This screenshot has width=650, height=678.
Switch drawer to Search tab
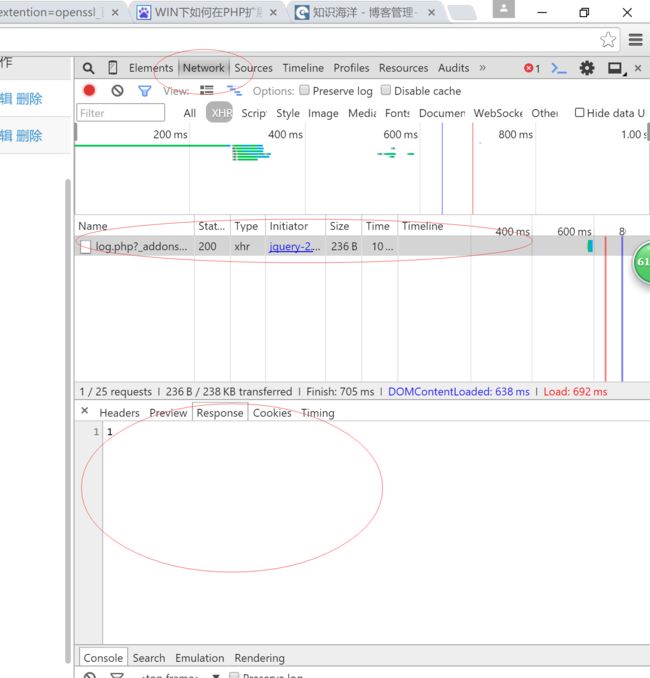click(149, 658)
